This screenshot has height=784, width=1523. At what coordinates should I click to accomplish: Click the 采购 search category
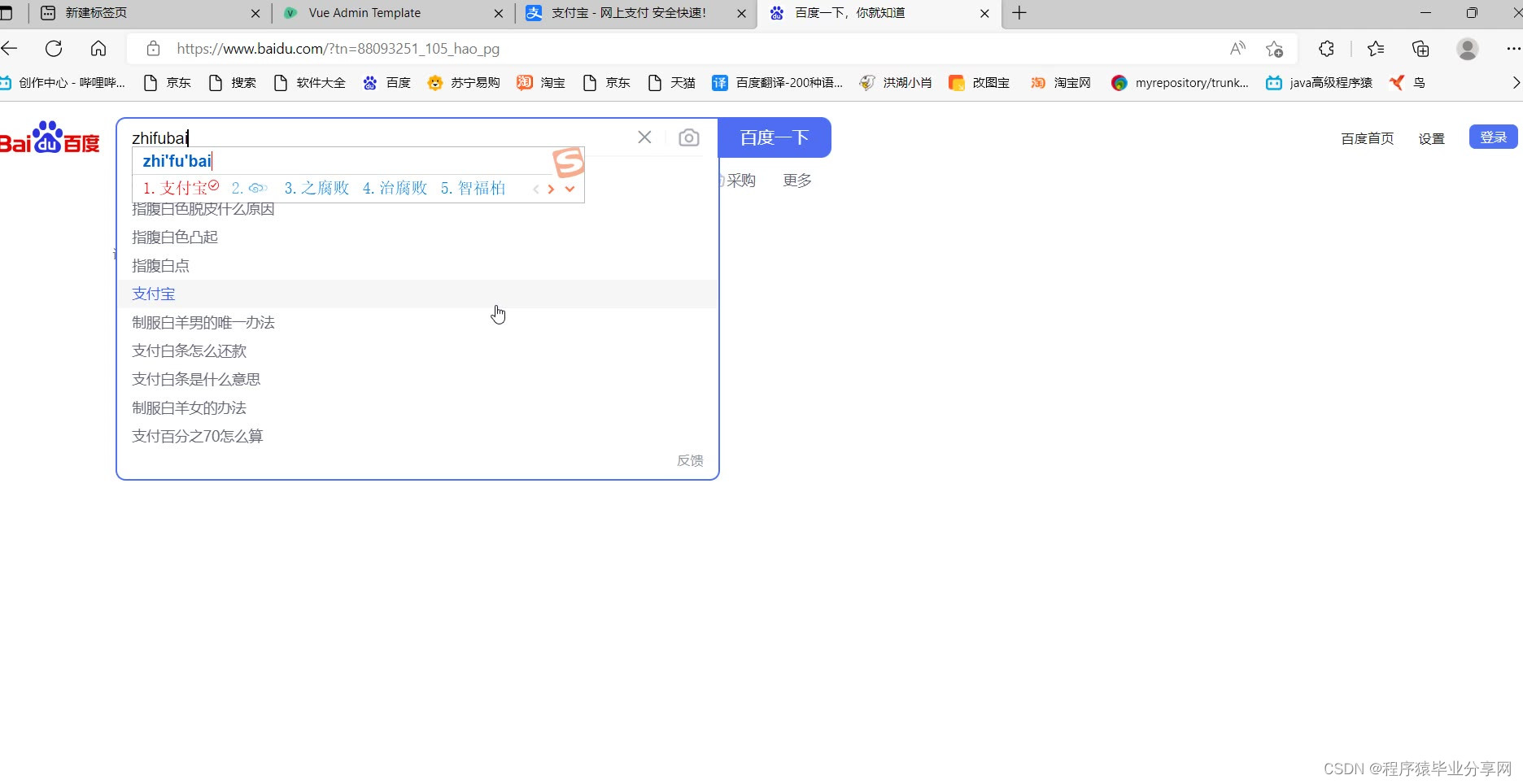click(x=741, y=180)
